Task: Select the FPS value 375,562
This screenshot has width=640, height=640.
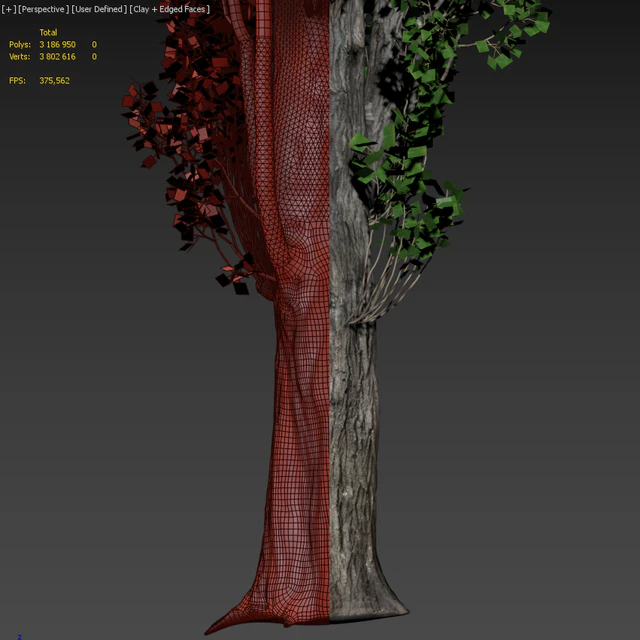Action: click(54, 80)
